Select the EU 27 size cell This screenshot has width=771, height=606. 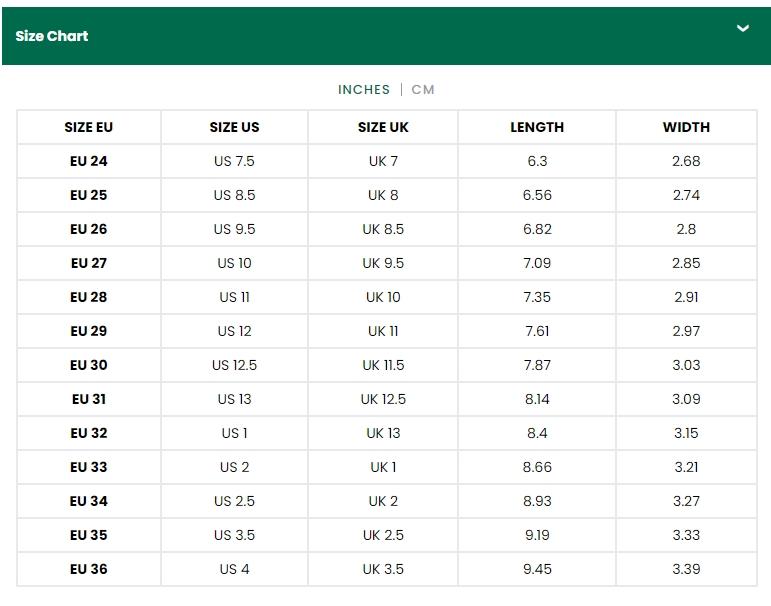pyautogui.click(x=89, y=263)
